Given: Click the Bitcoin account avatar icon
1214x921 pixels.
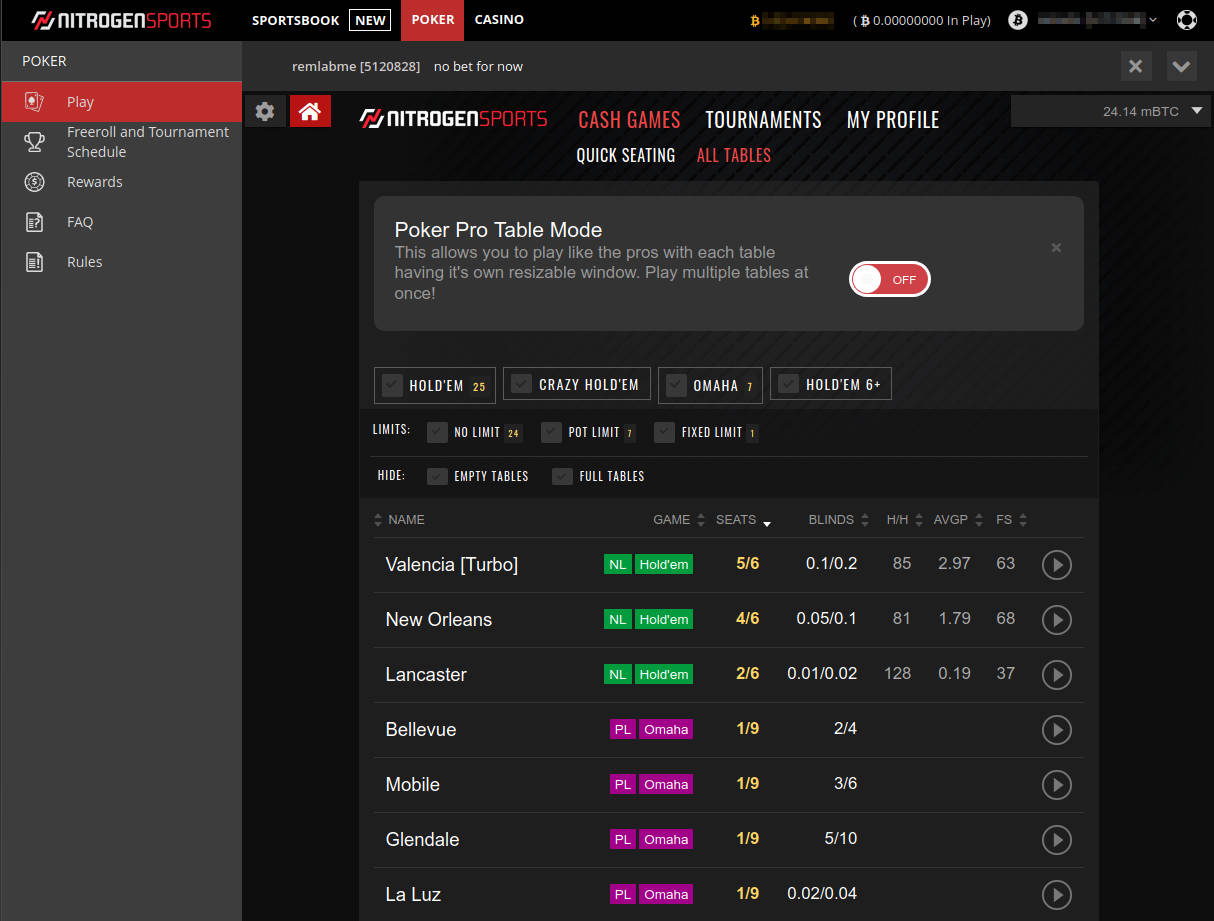Looking at the screenshot, I should click(1018, 20).
